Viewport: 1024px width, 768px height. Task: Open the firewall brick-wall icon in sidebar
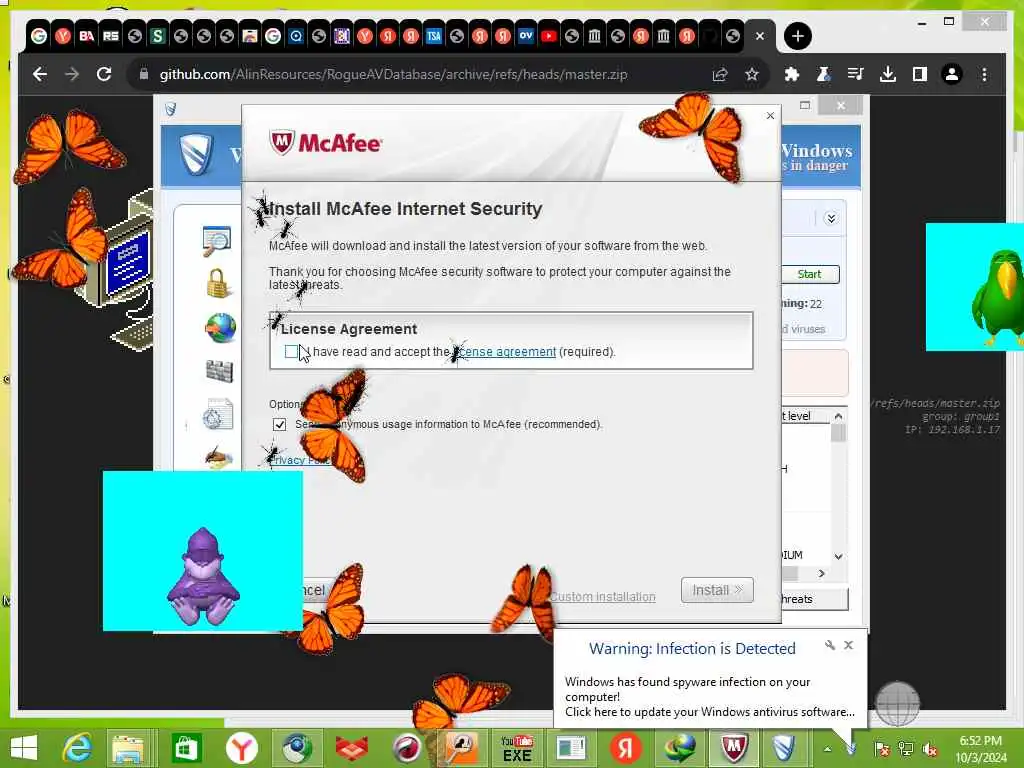219,371
